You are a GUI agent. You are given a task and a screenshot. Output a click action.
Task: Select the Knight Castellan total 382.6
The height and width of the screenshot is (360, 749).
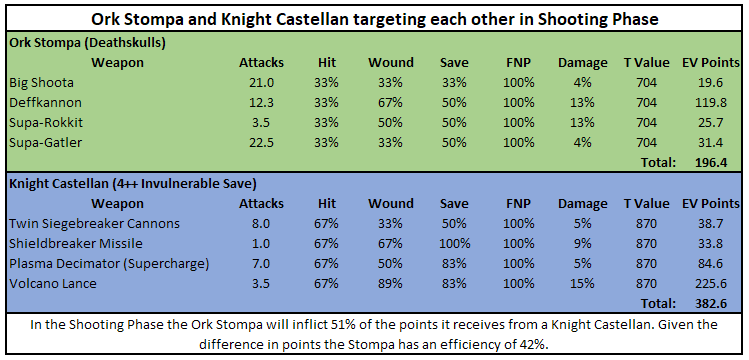coord(711,304)
